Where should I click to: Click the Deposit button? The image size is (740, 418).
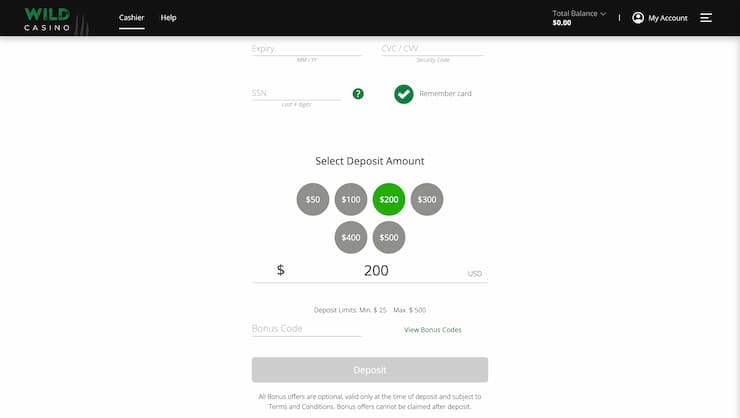(x=370, y=370)
